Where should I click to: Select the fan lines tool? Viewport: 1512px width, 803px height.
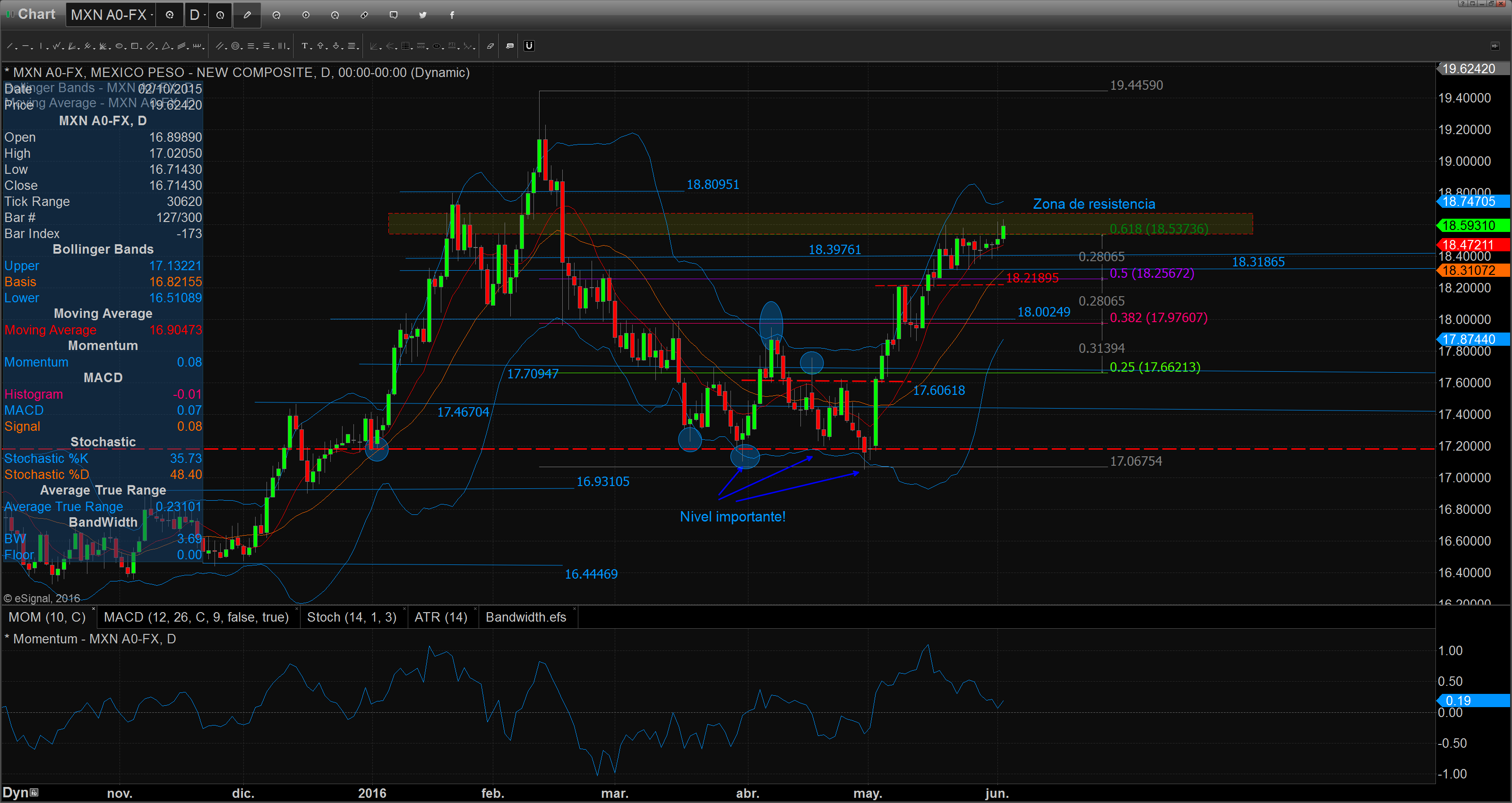(72, 46)
